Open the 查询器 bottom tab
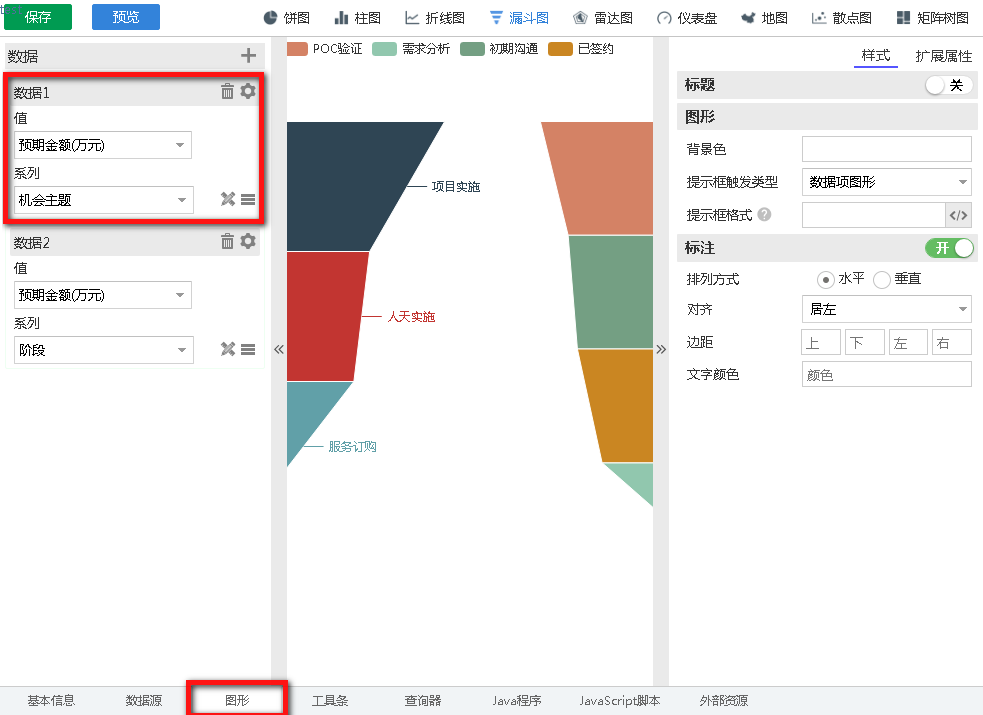 click(x=423, y=701)
